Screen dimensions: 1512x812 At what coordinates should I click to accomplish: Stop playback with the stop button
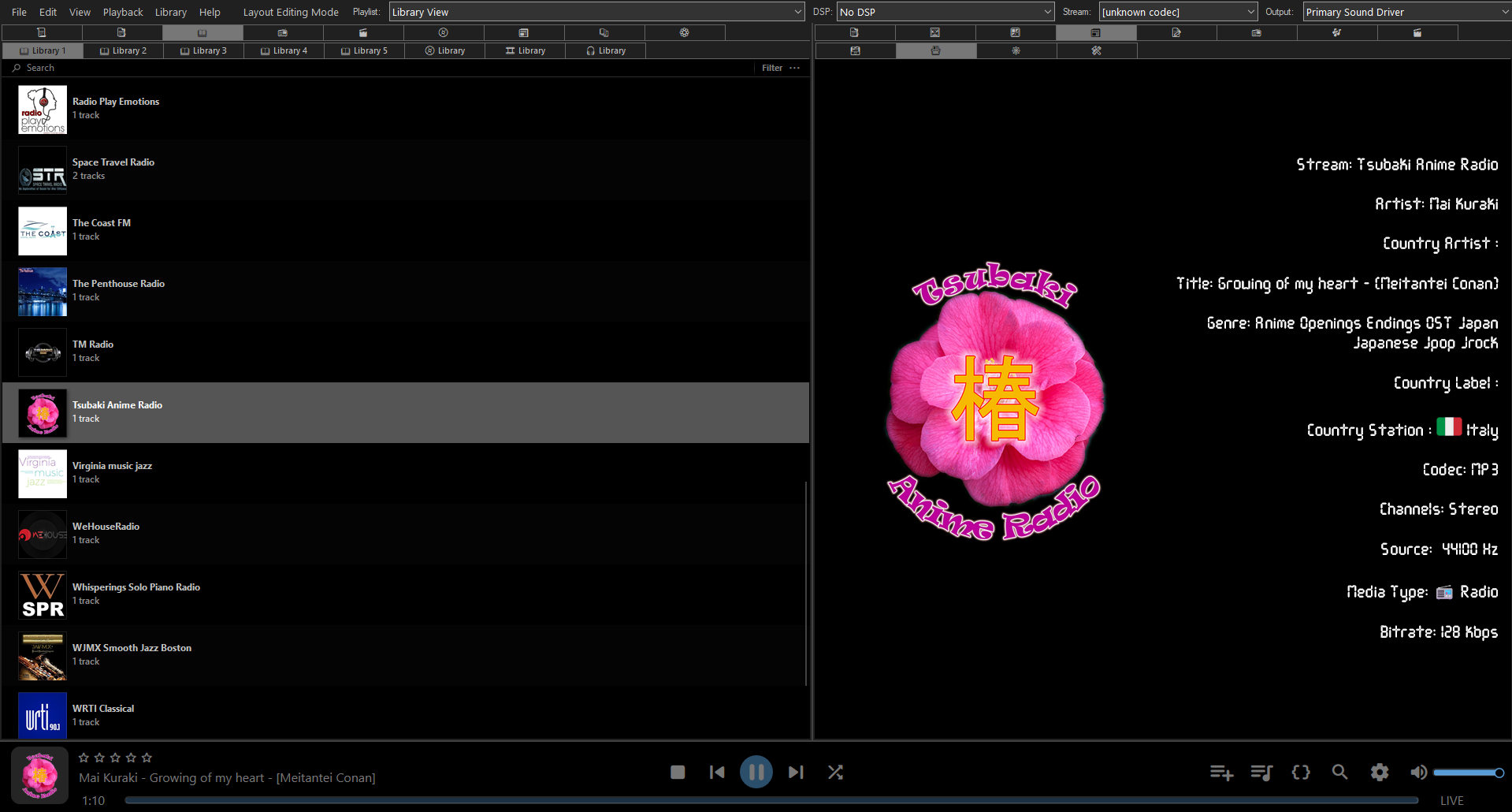click(678, 772)
